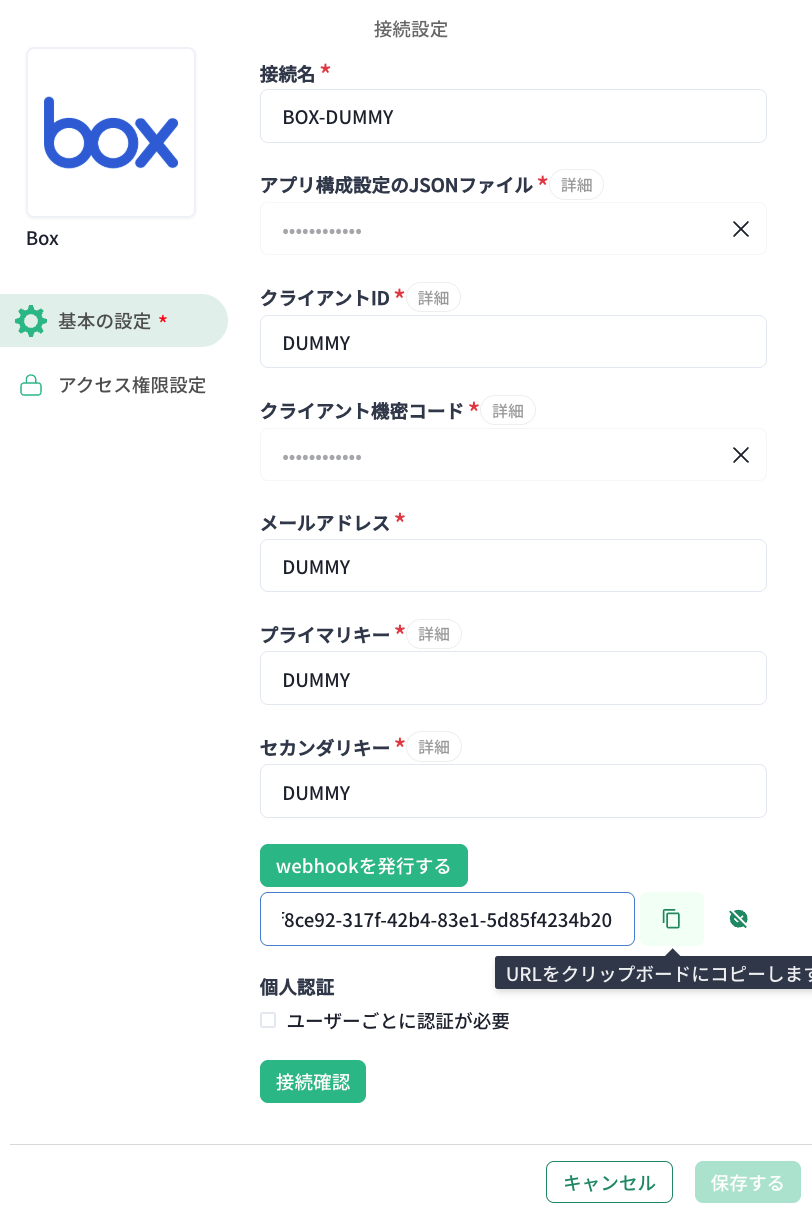Click the メールアドレス input field
Screen dimensions: 812x1210
[513, 566]
